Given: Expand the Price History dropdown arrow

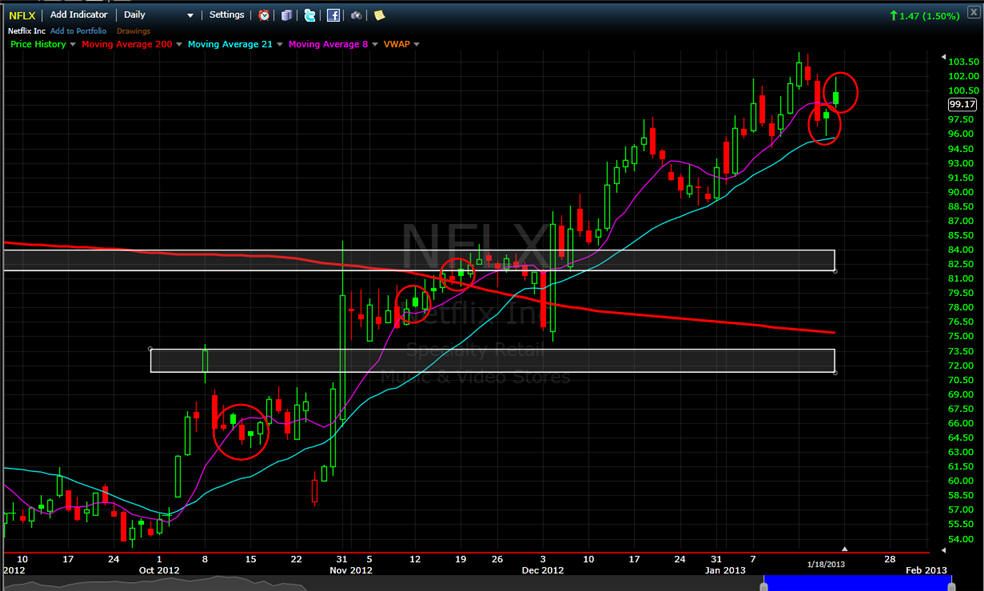Looking at the screenshot, I should coord(73,45).
